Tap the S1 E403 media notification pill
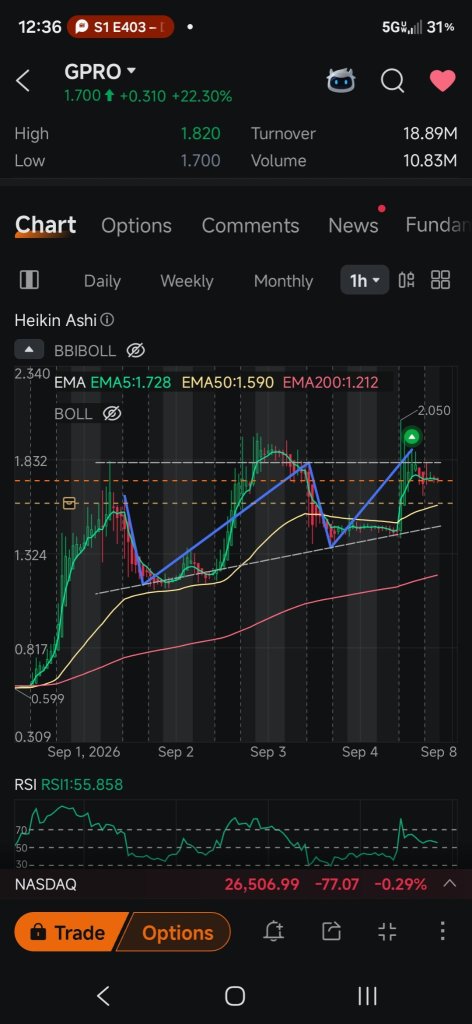 [x=120, y=27]
